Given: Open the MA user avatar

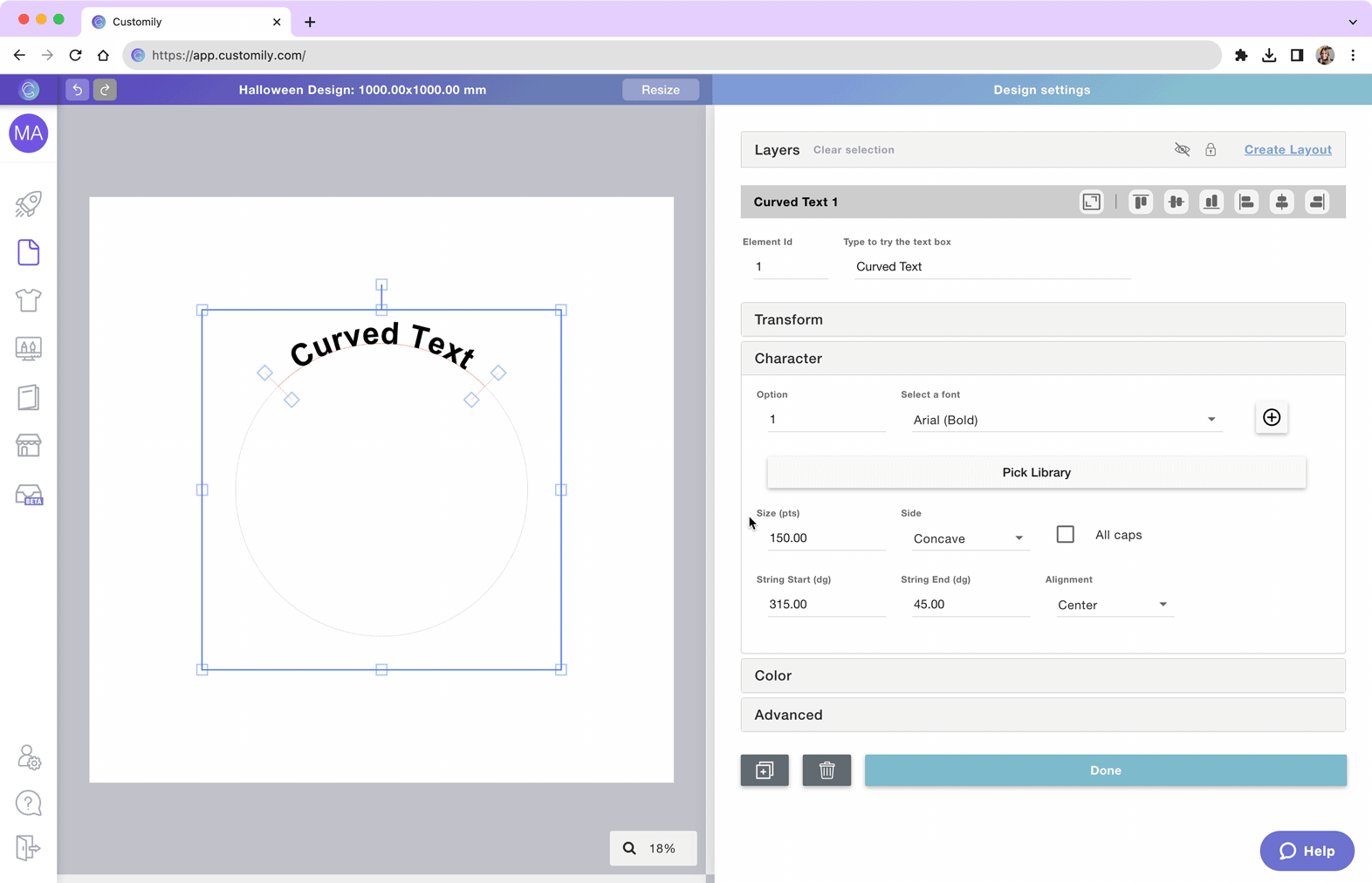Looking at the screenshot, I should point(29,133).
